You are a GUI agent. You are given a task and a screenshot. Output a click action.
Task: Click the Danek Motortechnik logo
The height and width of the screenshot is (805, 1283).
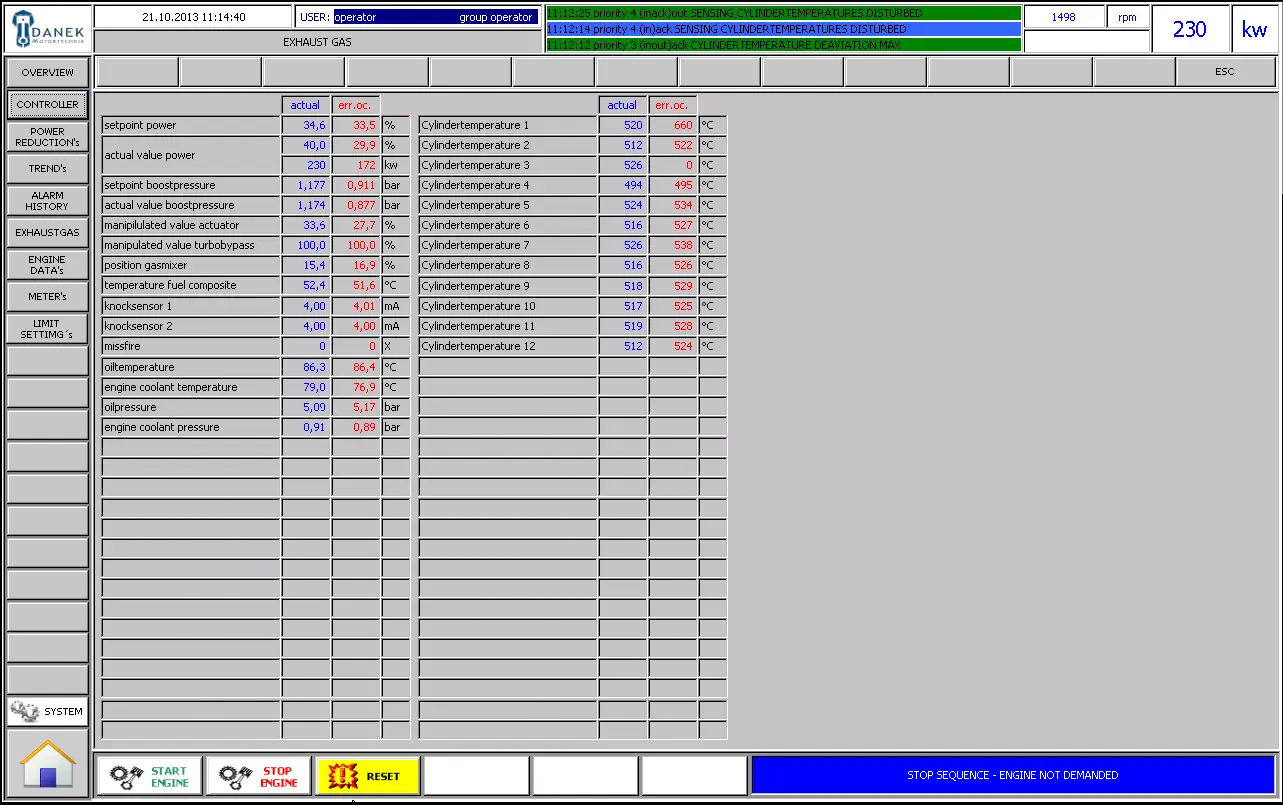(46, 28)
